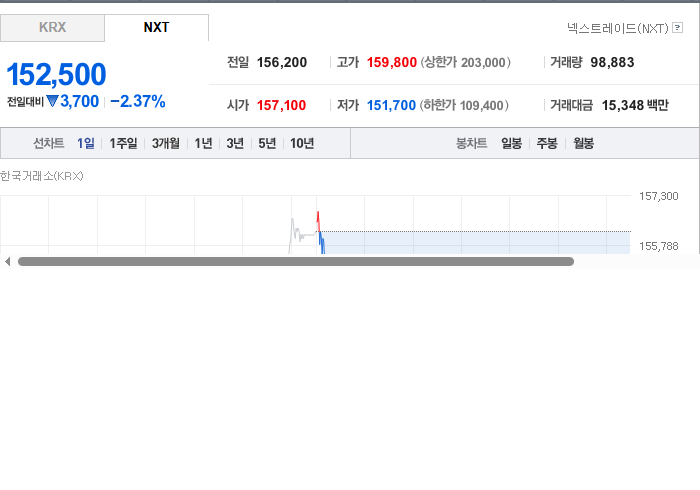700x490 pixels.
Task: Click the current price 152,500
Action: click(56, 74)
